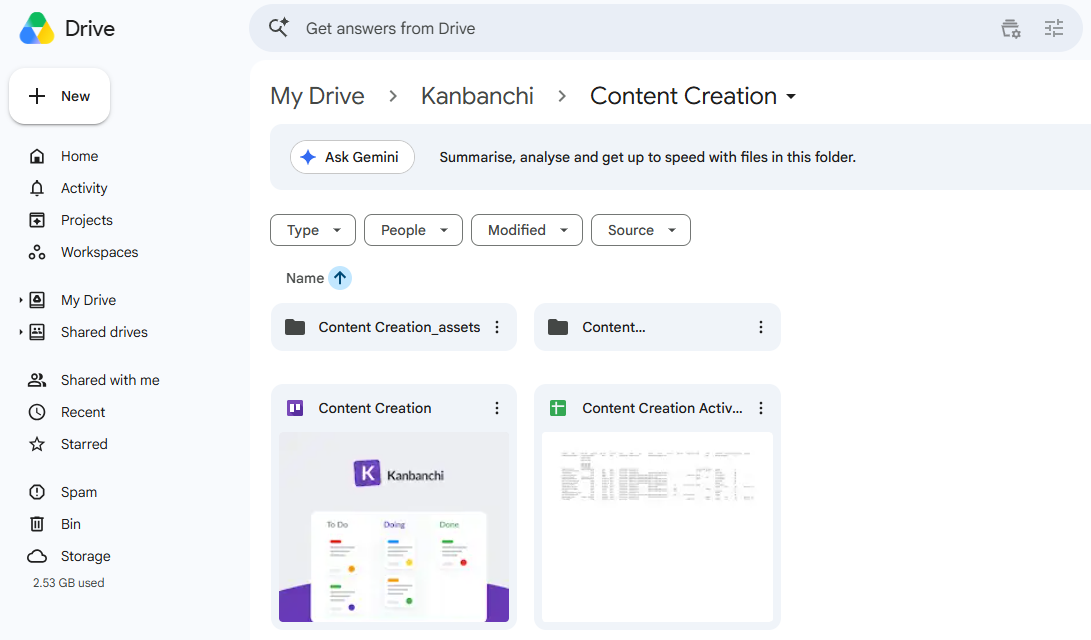Viewport: 1091px width, 640px height.
Task: Open Projects in the sidebar
Action: 86,220
